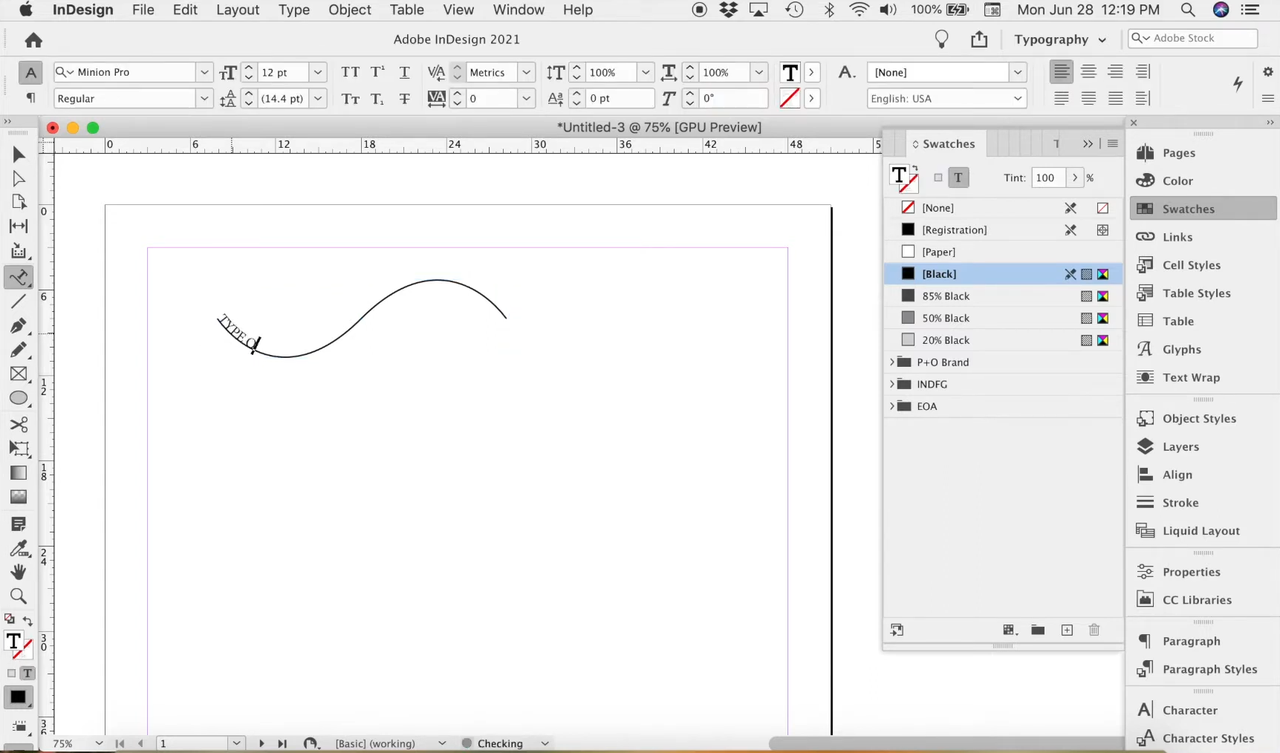This screenshot has height=753, width=1280.
Task: Select the Hand tool
Action: tap(18, 571)
